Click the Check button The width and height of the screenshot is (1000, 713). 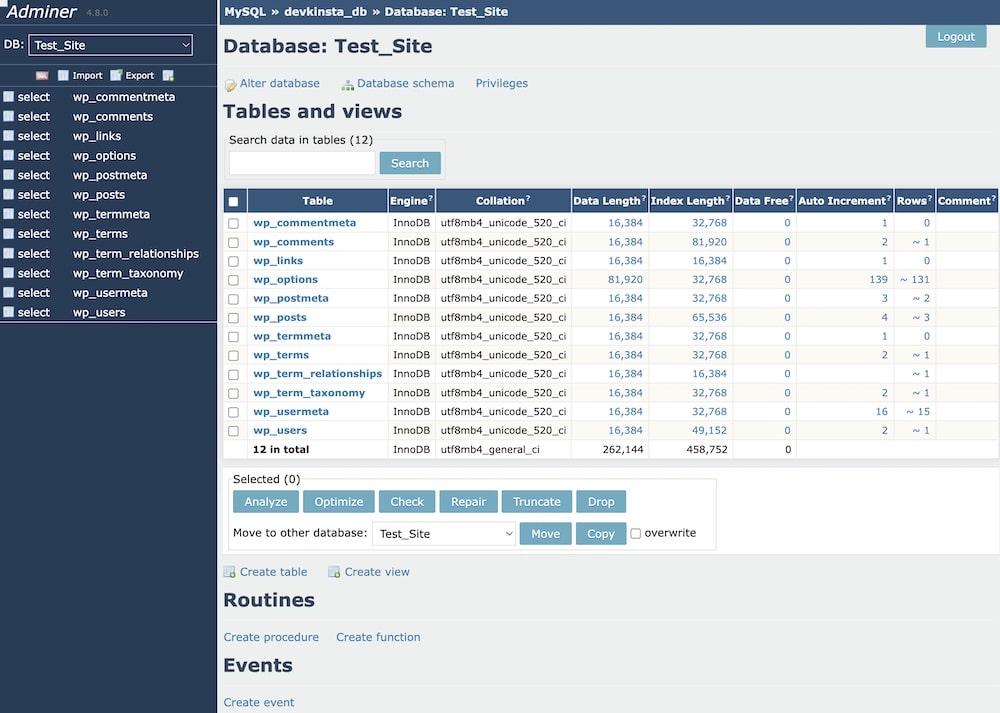coord(407,502)
